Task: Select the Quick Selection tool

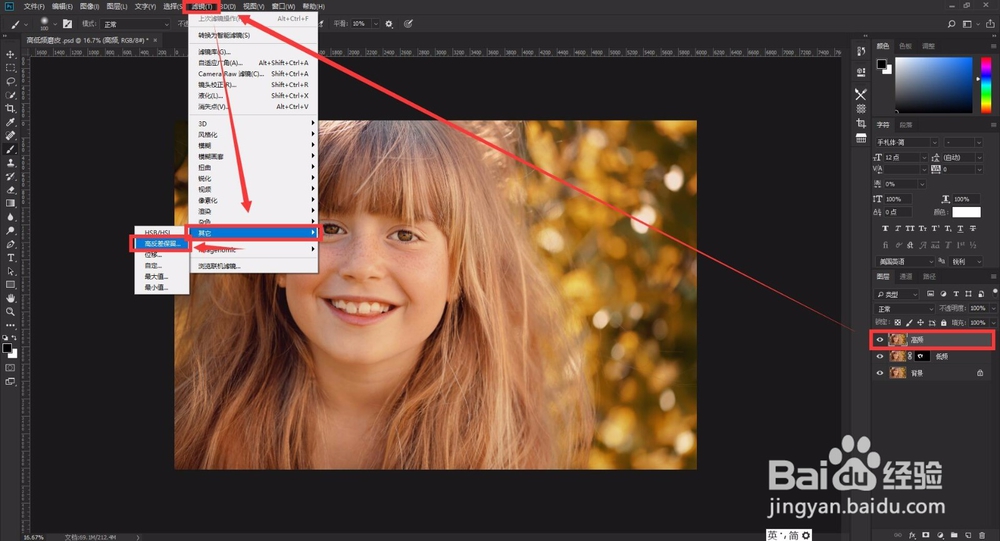Action: click(x=10, y=95)
